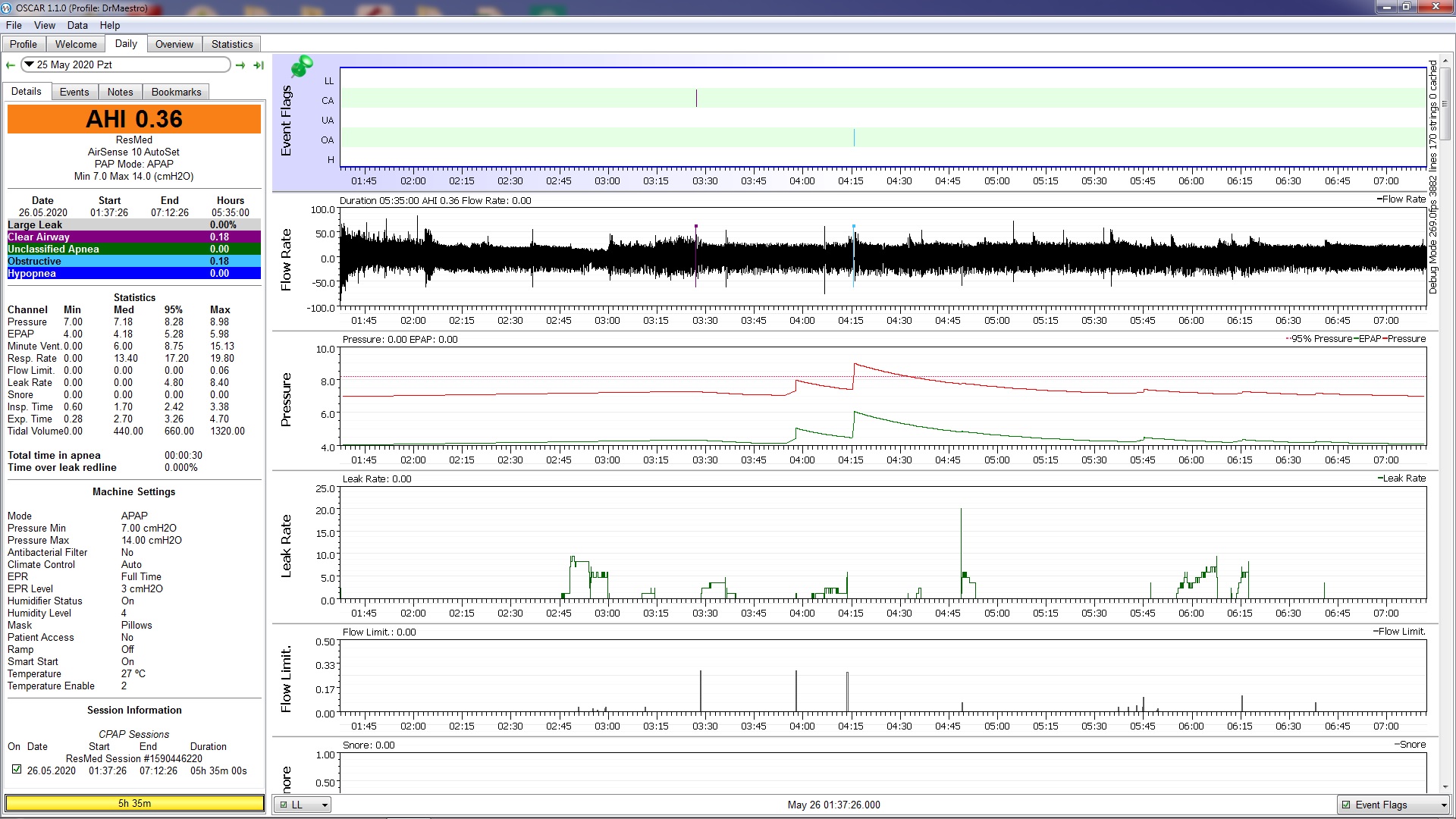Click the CA event marker in Event Flags
Image resolution: width=1456 pixels, height=819 pixels.
(696, 99)
